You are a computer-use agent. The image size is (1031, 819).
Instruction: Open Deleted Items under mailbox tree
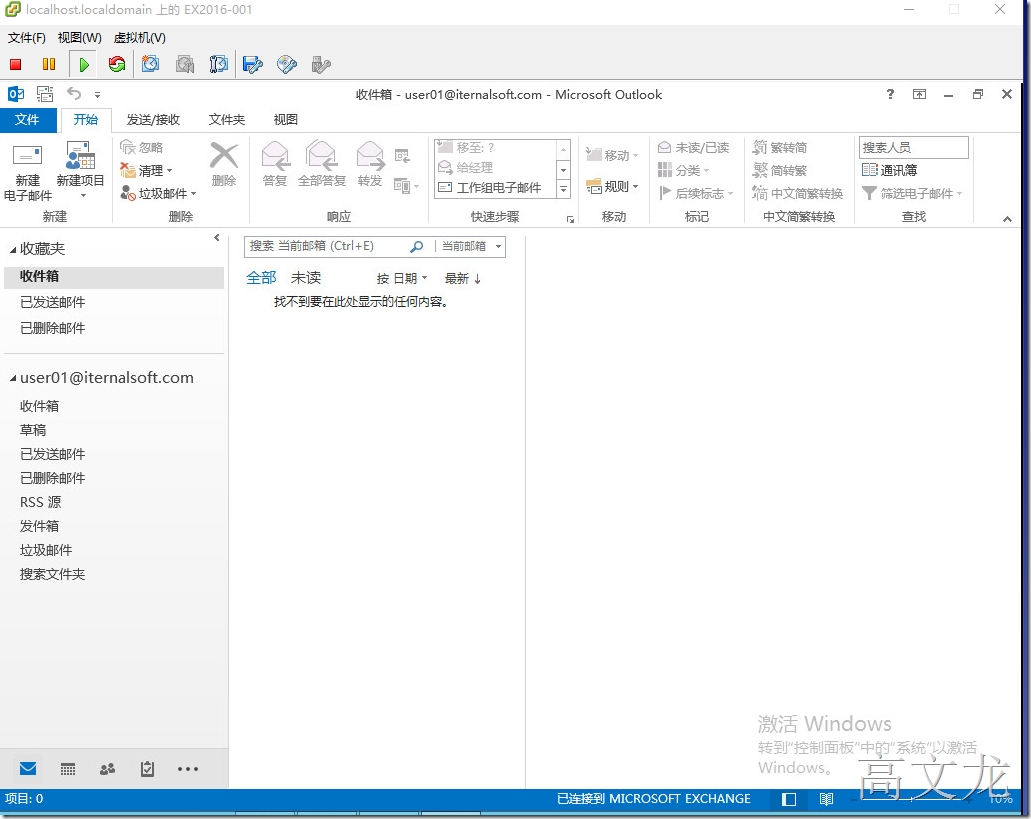(53, 478)
